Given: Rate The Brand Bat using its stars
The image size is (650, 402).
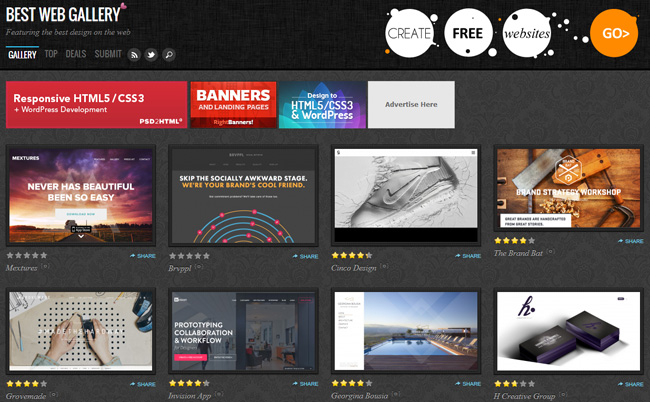Looking at the screenshot, I should click(514, 241).
